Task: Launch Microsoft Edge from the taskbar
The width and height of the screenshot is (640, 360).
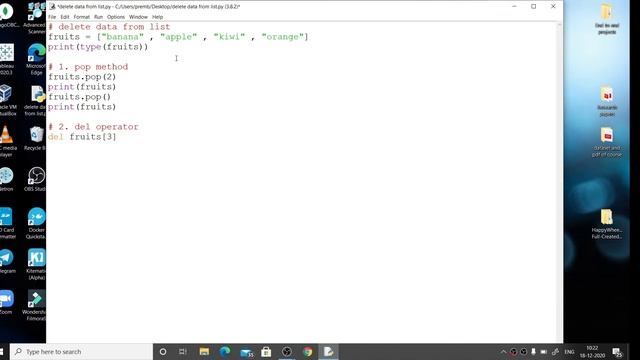Action: (225, 351)
